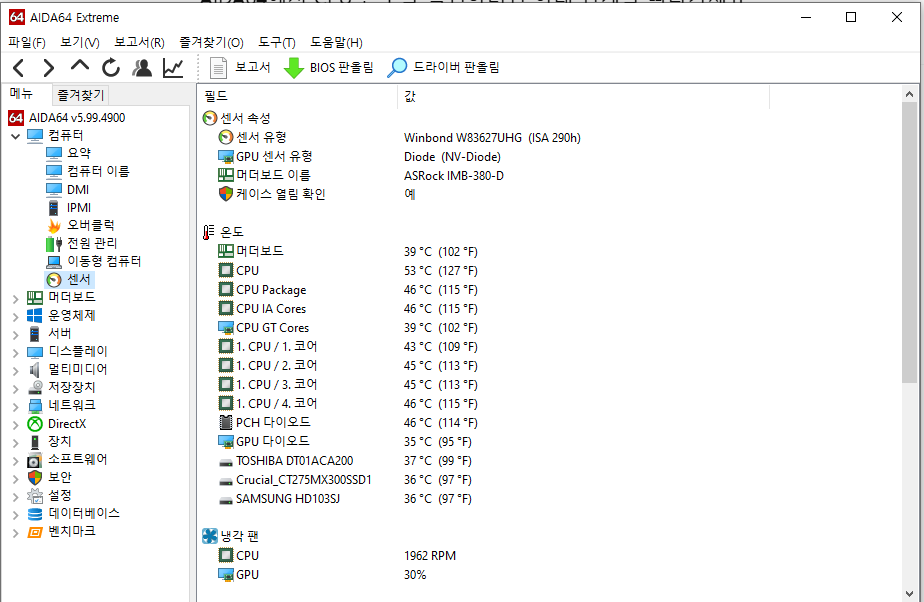
Task: Click the 네트워크 network icon in tree
Action: coord(35,406)
